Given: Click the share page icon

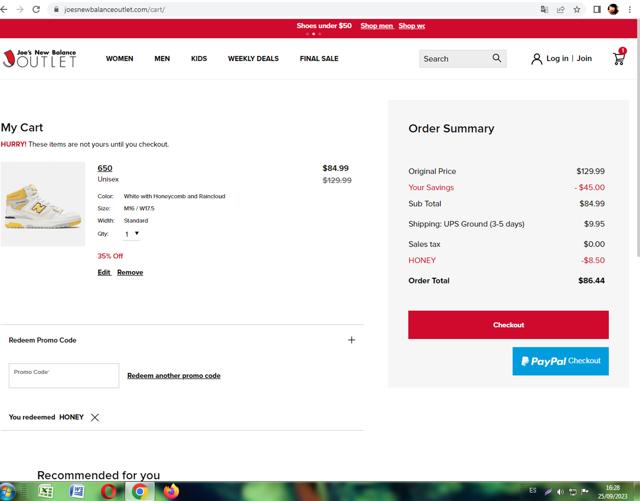Looking at the screenshot, I should pyautogui.click(x=560, y=9).
